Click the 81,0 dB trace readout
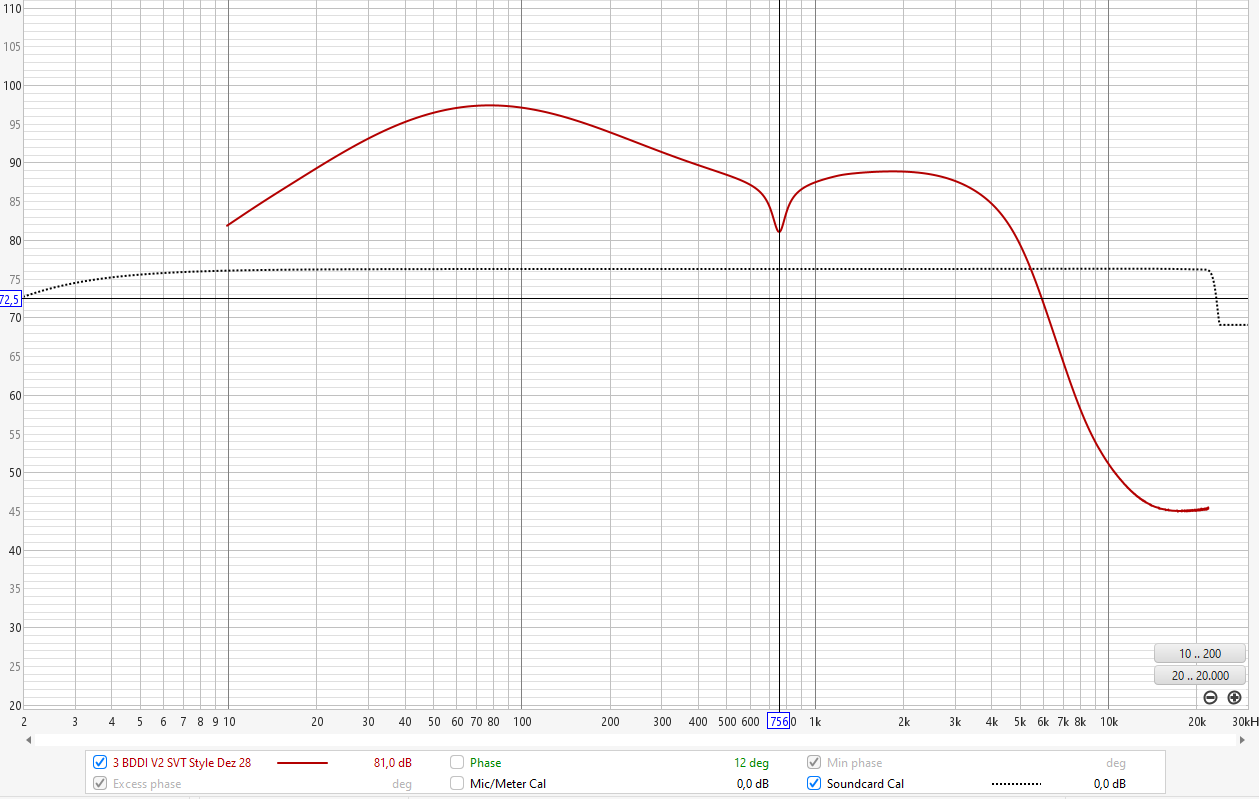Viewport: 1259px width, 799px height. [x=392, y=763]
